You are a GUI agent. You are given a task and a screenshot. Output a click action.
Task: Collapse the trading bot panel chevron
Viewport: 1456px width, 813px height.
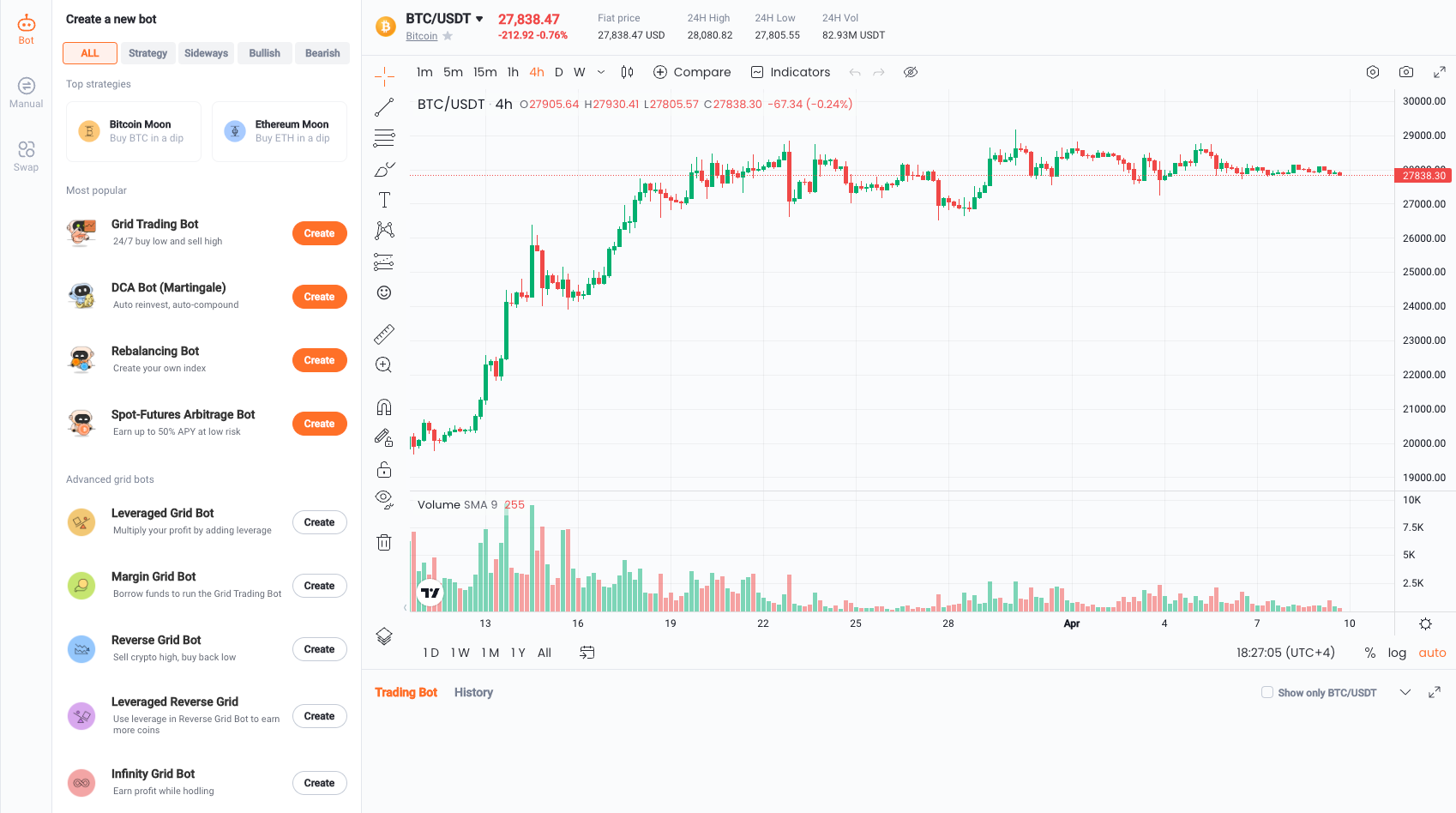pyautogui.click(x=1405, y=692)
